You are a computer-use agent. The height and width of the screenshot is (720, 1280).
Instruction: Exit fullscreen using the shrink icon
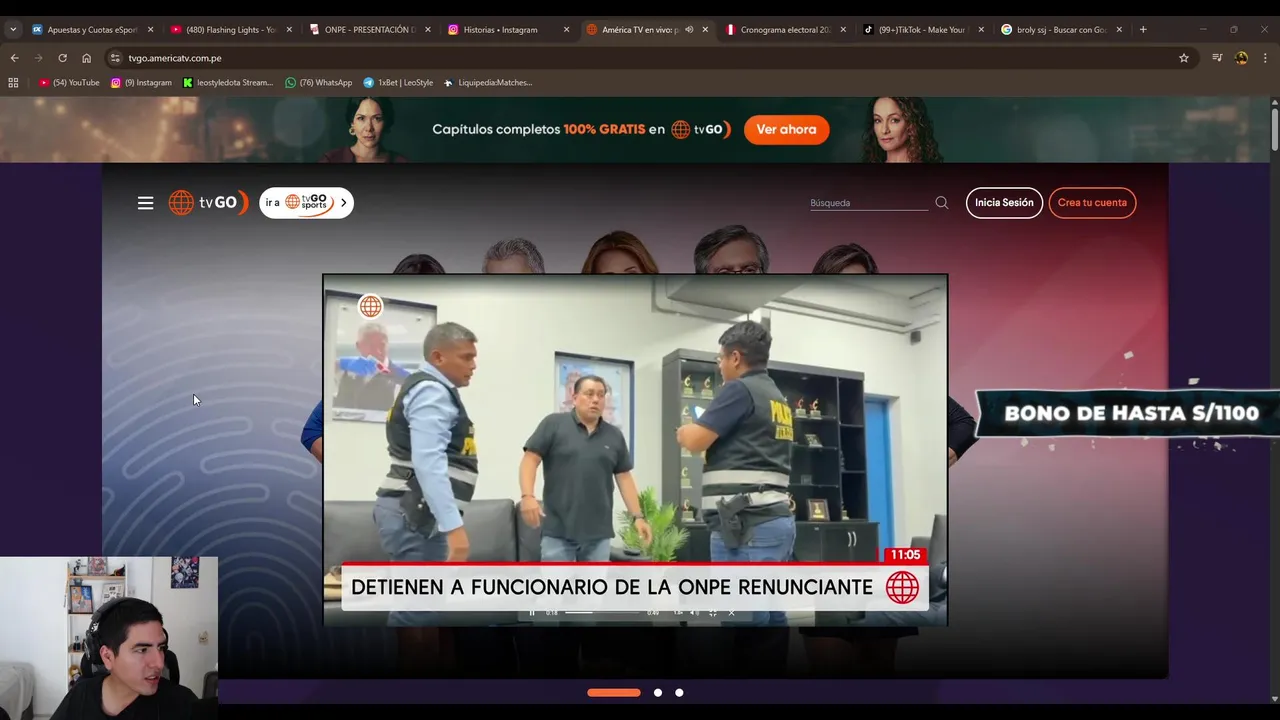click(713, 613)
